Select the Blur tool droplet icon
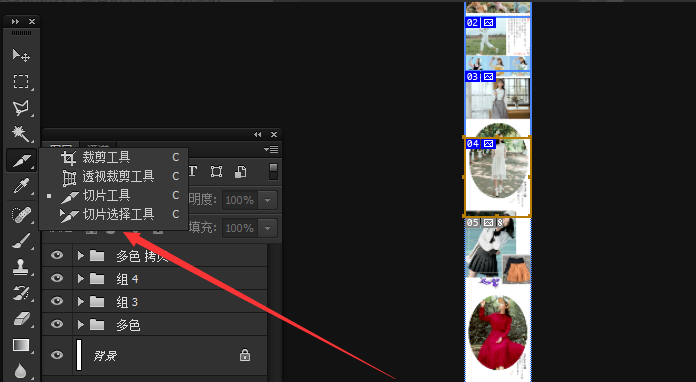Screen dimensions: 696x382 (21, 371)
